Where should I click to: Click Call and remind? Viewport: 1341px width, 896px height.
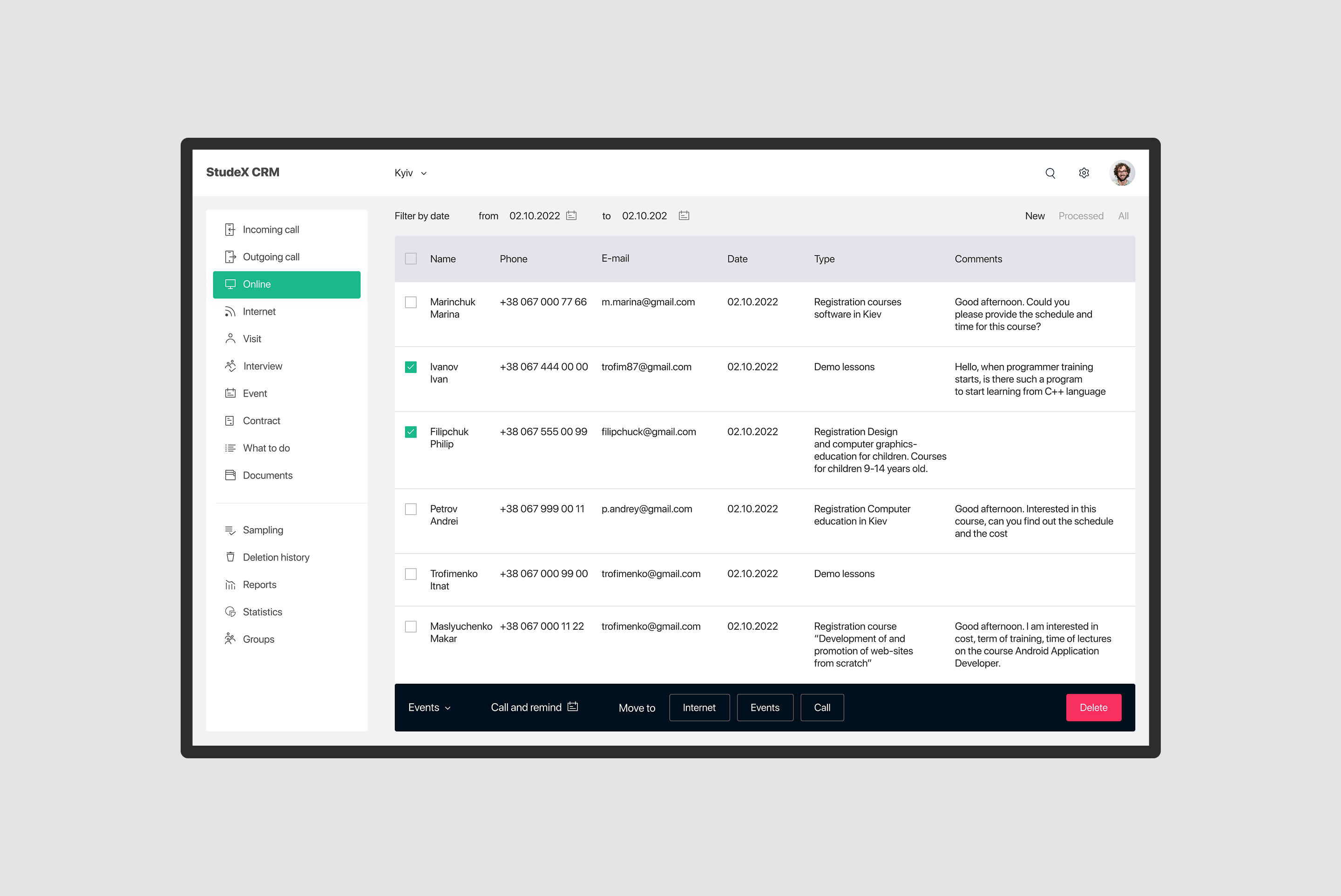(535, 708)
